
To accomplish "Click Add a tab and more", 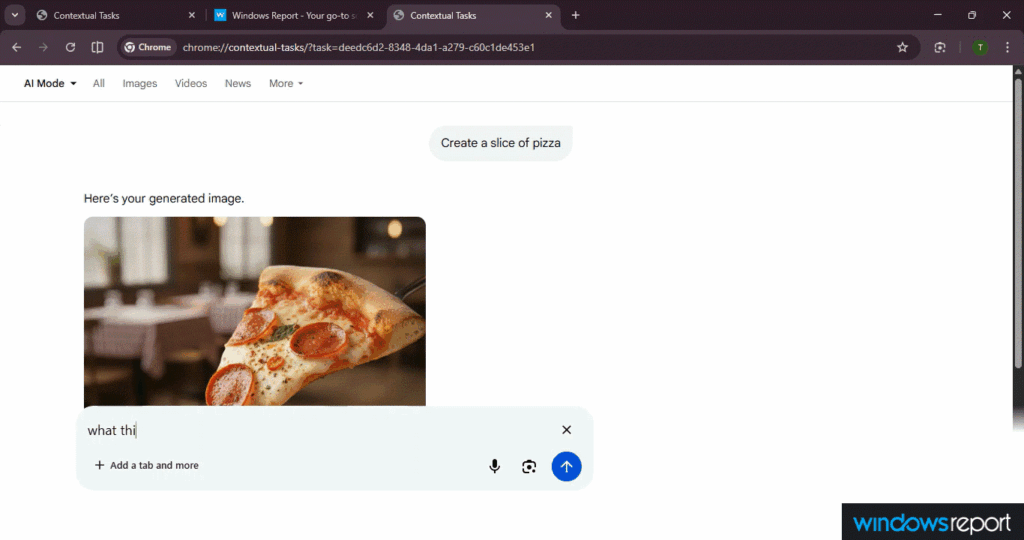I will [x=146, y=466].
